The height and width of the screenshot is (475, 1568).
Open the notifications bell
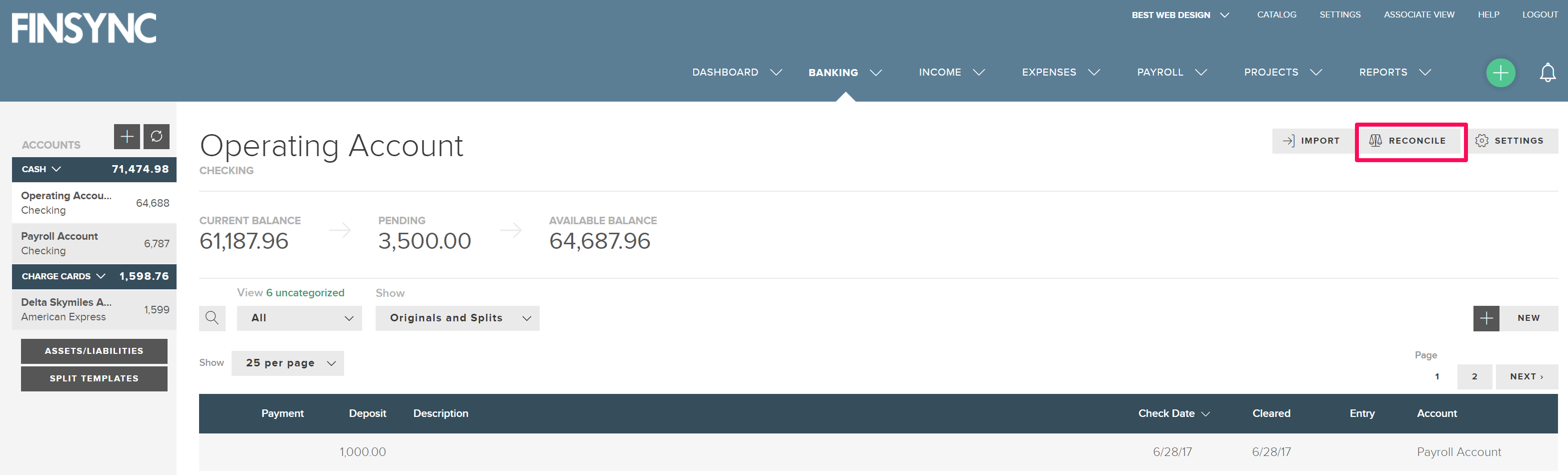point(1547,73)
